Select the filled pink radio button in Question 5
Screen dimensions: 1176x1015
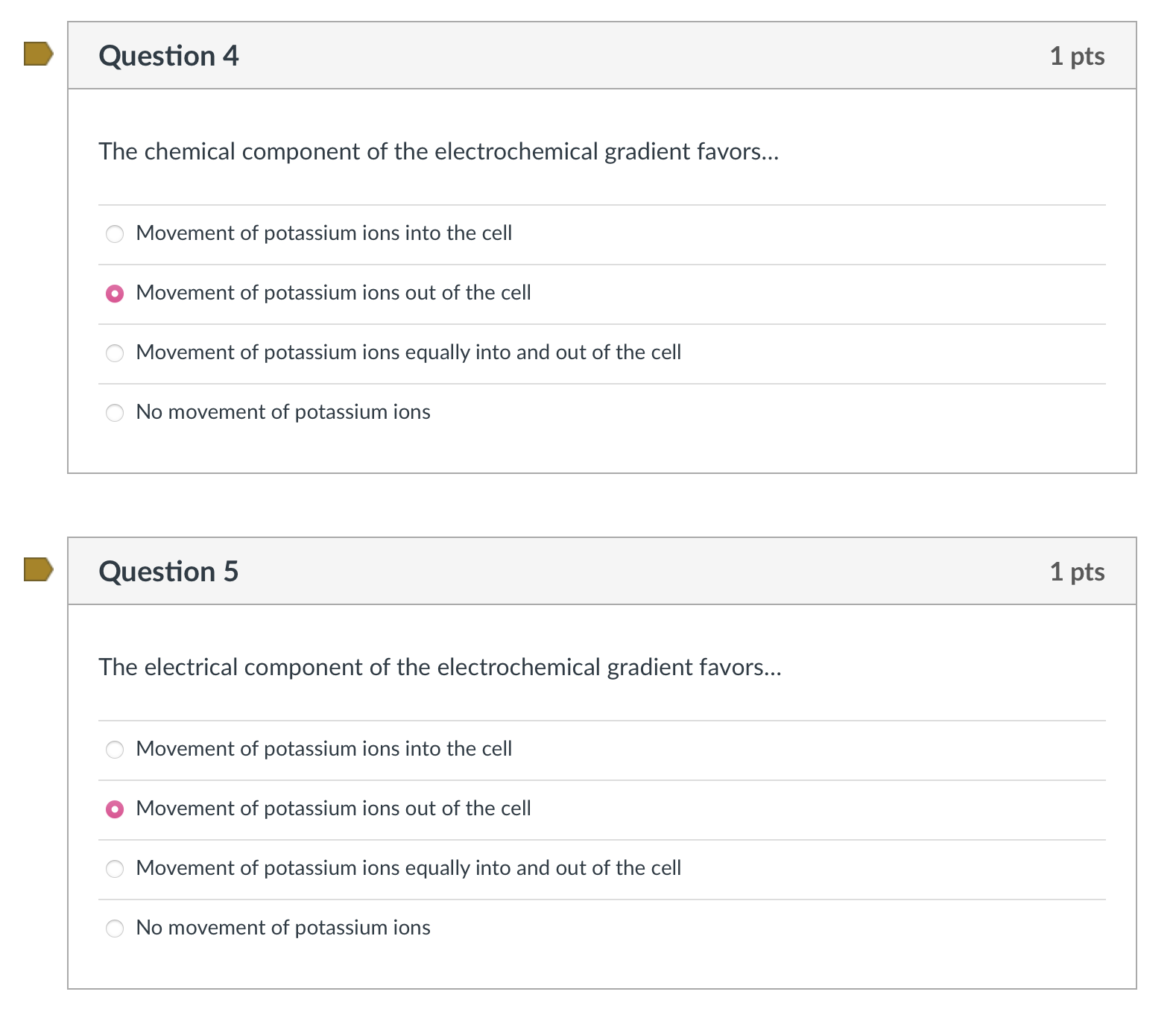point(115,809)
